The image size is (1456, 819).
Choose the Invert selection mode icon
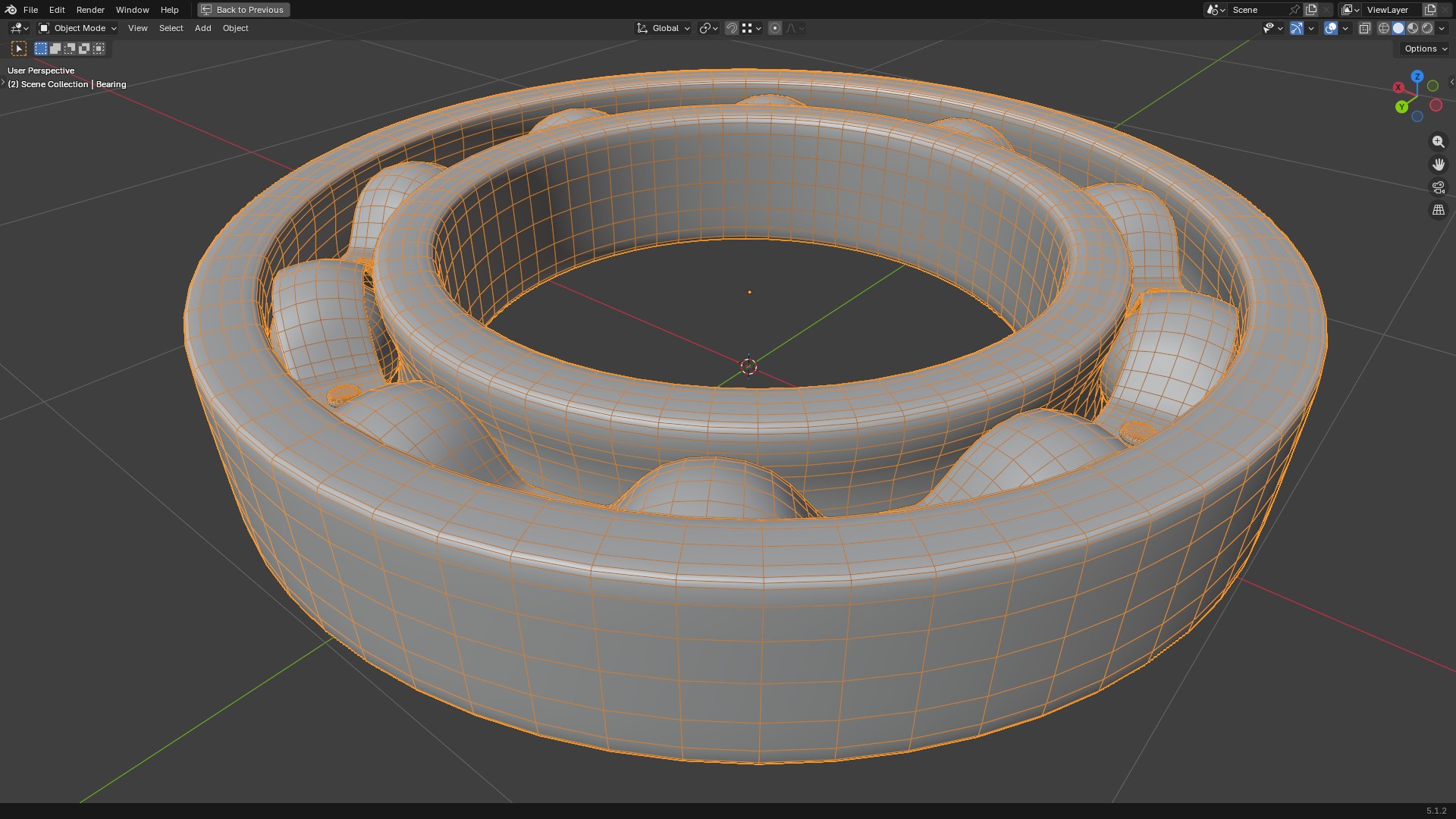point(84,49)
